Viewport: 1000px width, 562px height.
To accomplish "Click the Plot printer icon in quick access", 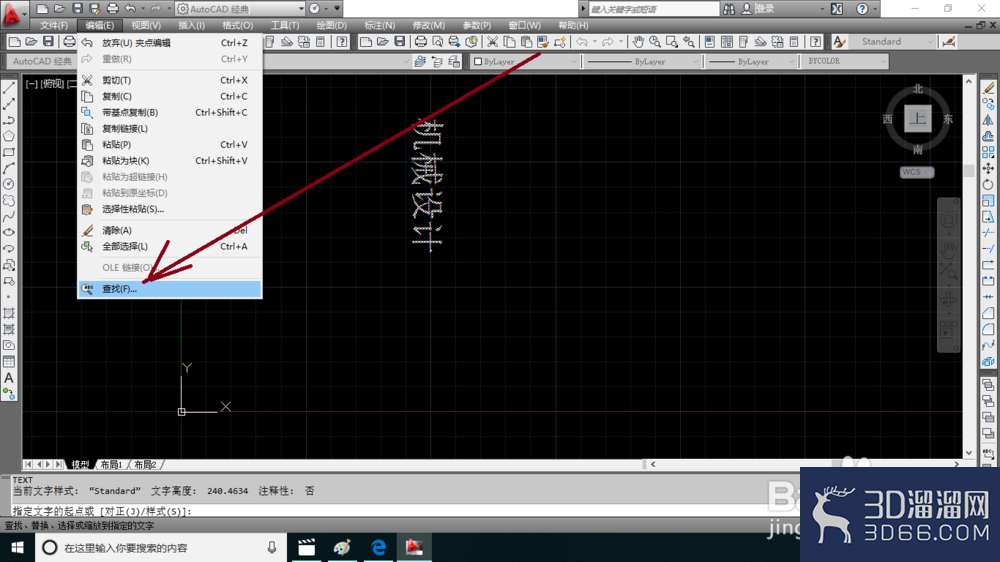I will [x=112, y=9].
